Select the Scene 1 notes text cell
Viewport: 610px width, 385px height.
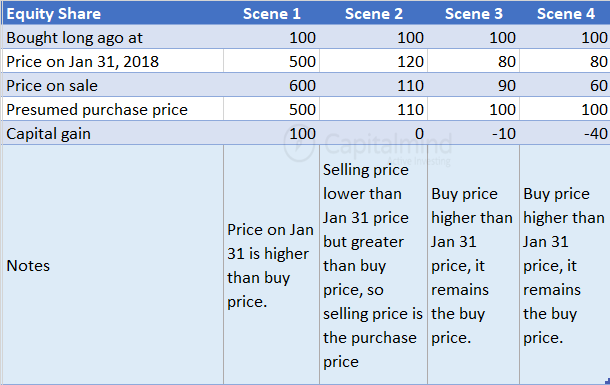272,265
